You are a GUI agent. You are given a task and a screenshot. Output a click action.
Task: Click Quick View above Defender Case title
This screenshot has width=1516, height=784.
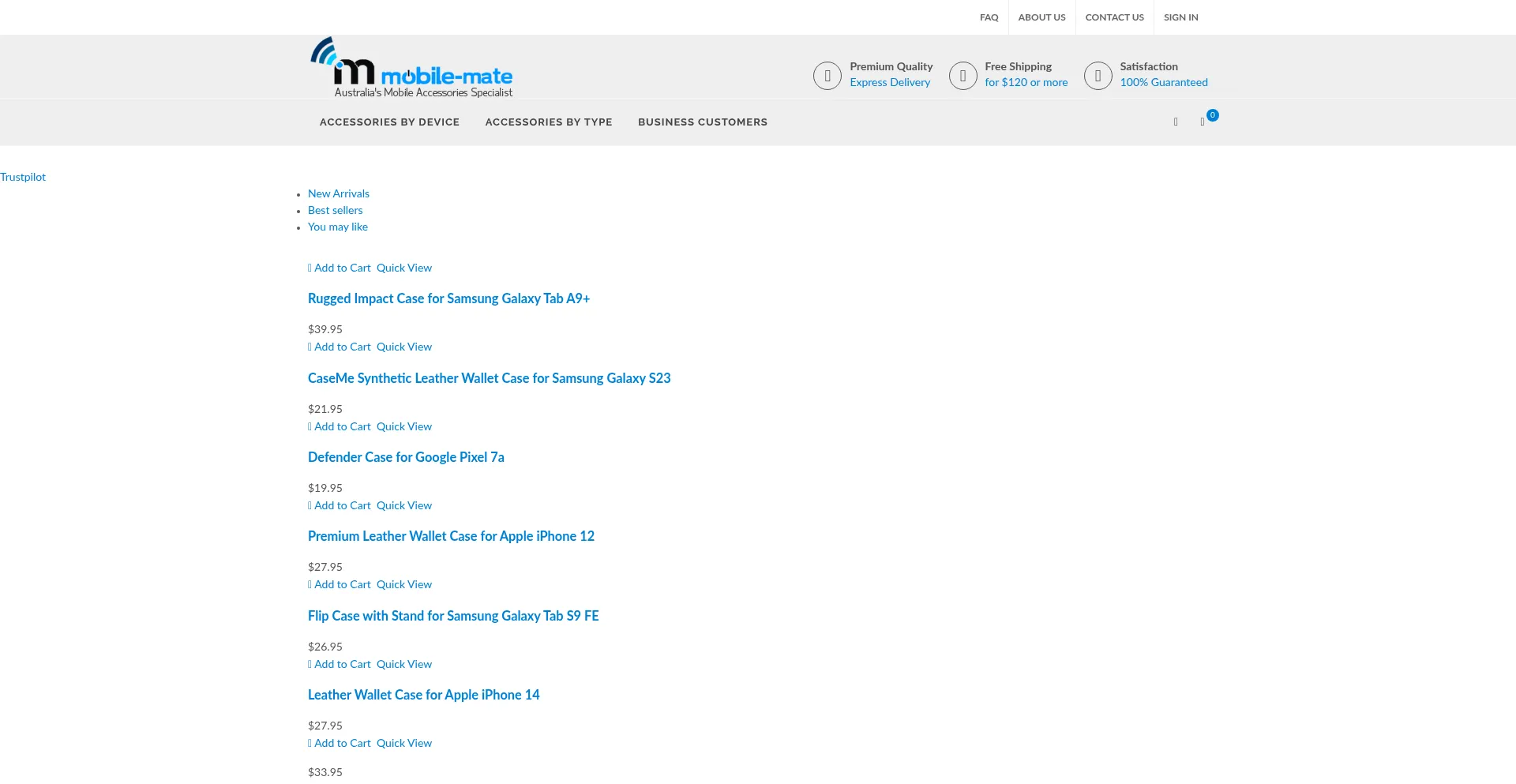click(404, 426)
